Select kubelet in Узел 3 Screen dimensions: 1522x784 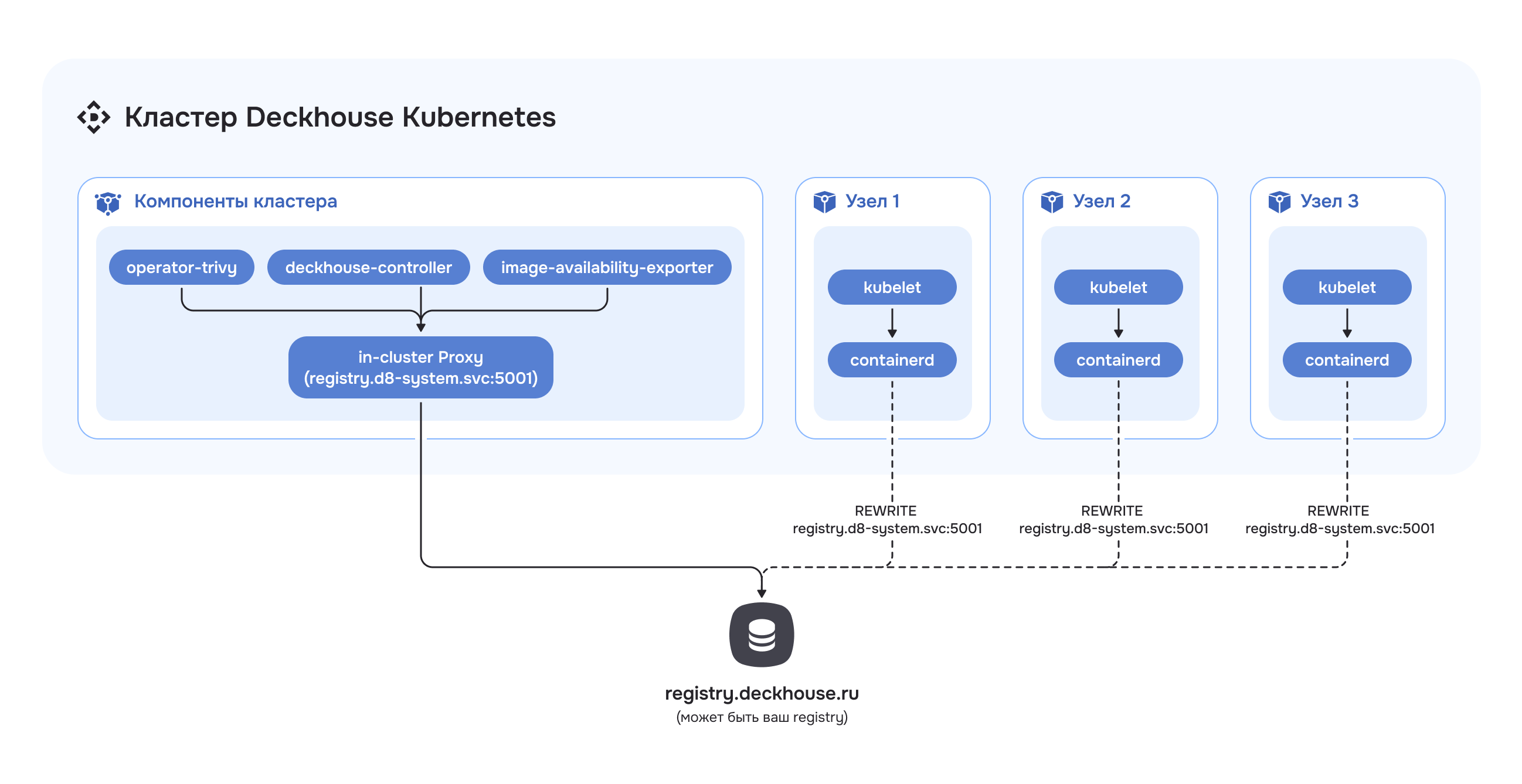pyautogui.click(x=1347, y=288)
